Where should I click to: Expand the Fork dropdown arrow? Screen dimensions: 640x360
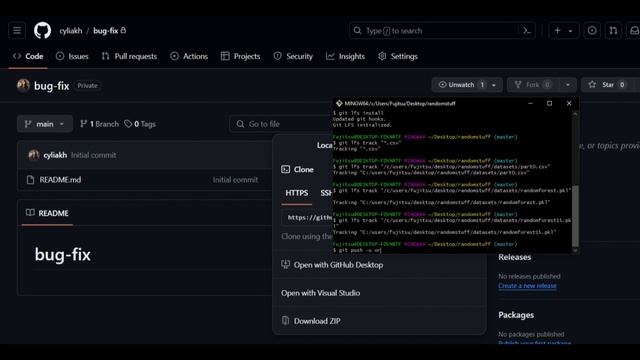coord(568,85)
